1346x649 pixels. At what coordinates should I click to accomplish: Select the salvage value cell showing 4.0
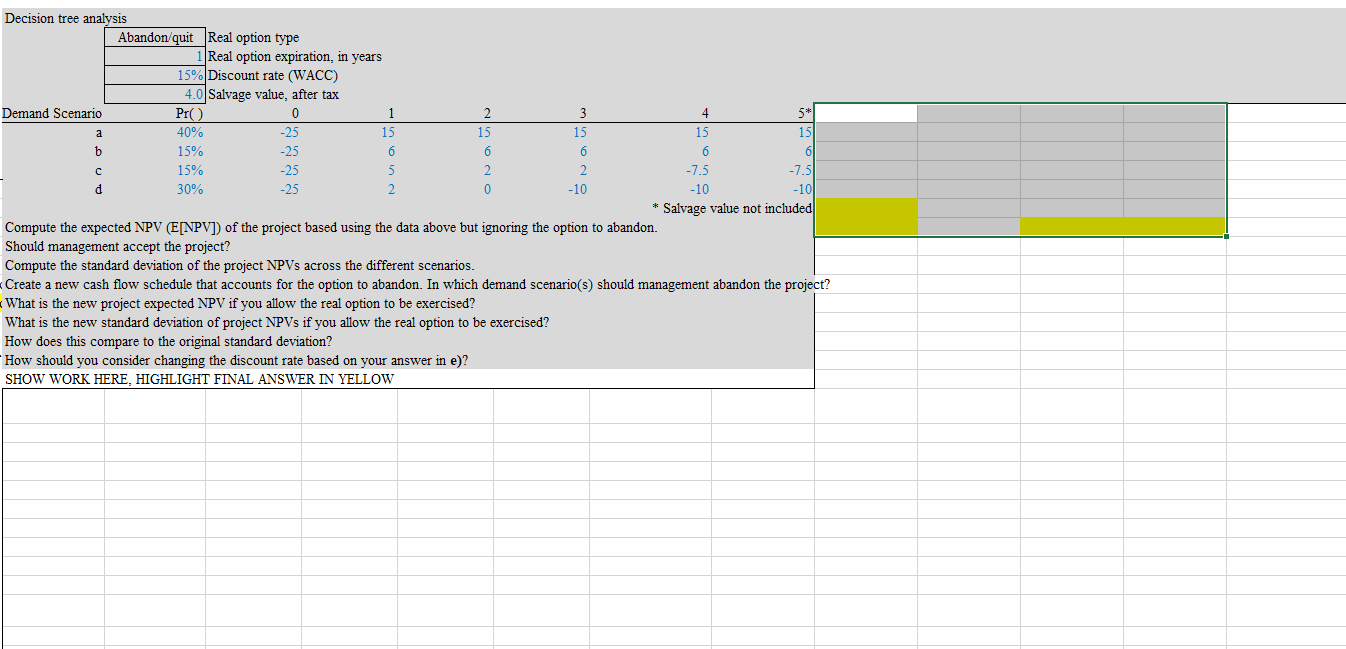point(155,94)
